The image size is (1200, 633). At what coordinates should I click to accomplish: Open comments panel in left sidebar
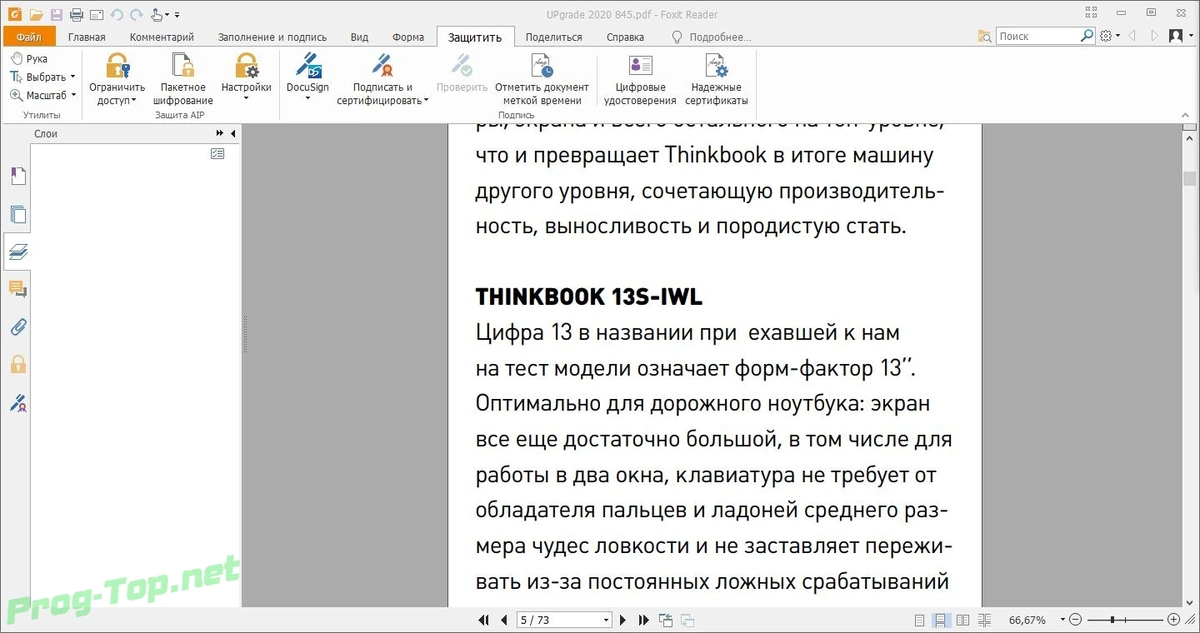(x=18, y=289)
